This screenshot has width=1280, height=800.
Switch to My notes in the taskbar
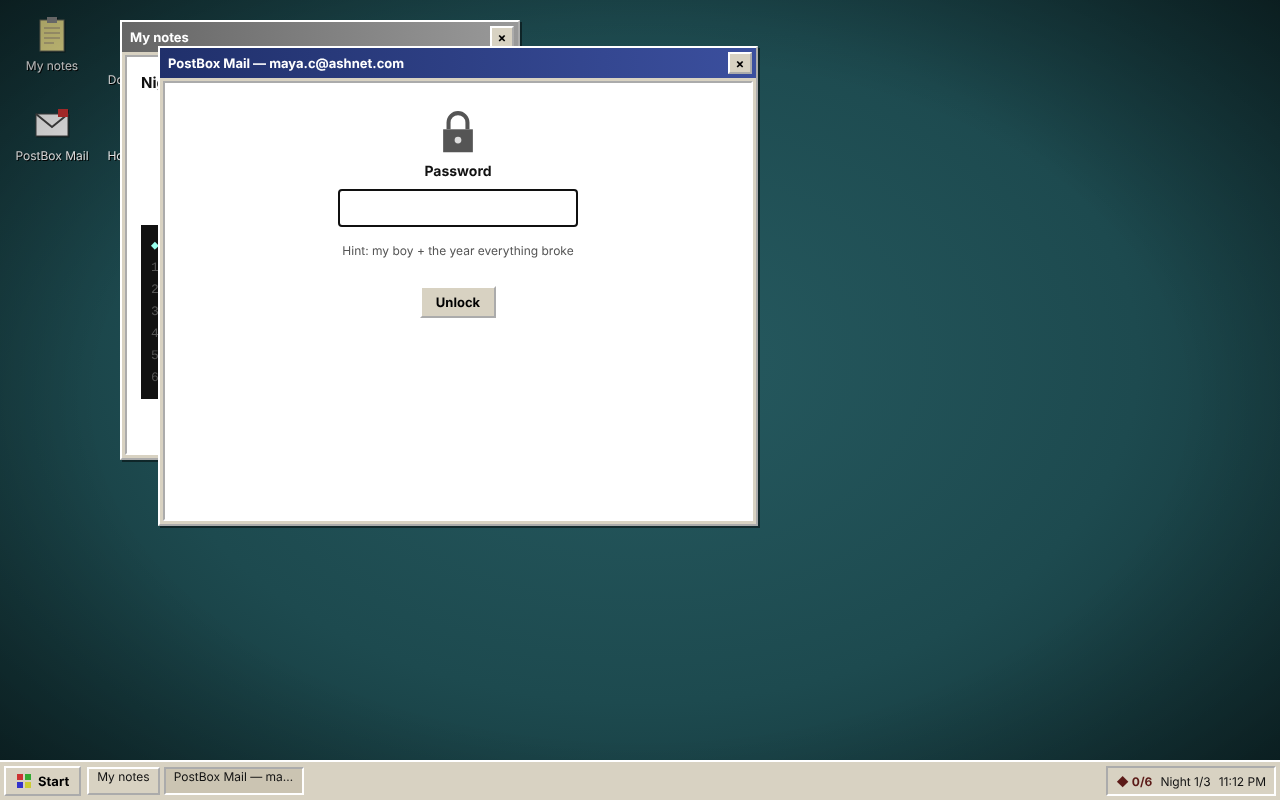pos(123,780)
